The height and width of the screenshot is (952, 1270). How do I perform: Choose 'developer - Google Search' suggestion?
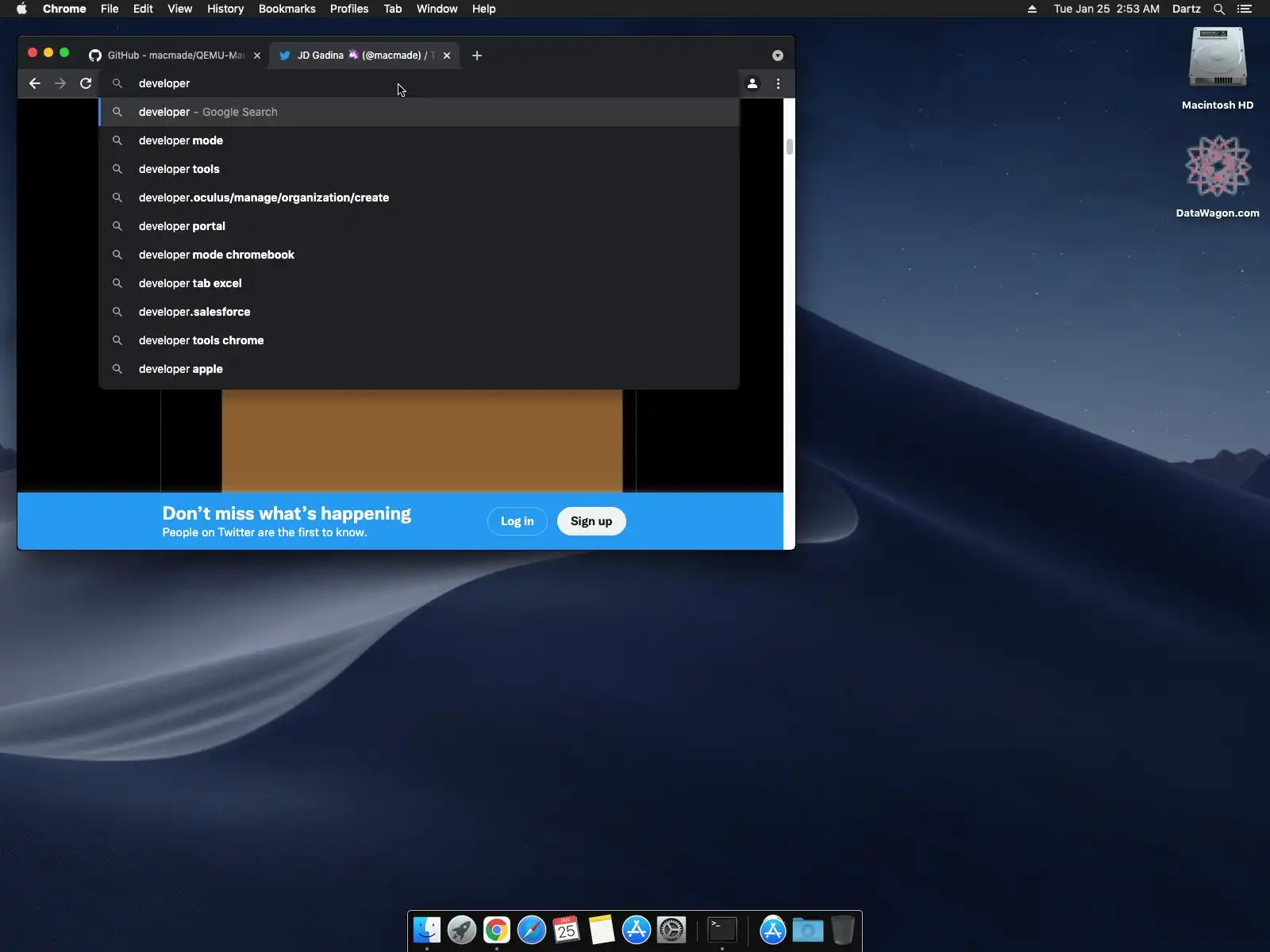coord(419,112)
